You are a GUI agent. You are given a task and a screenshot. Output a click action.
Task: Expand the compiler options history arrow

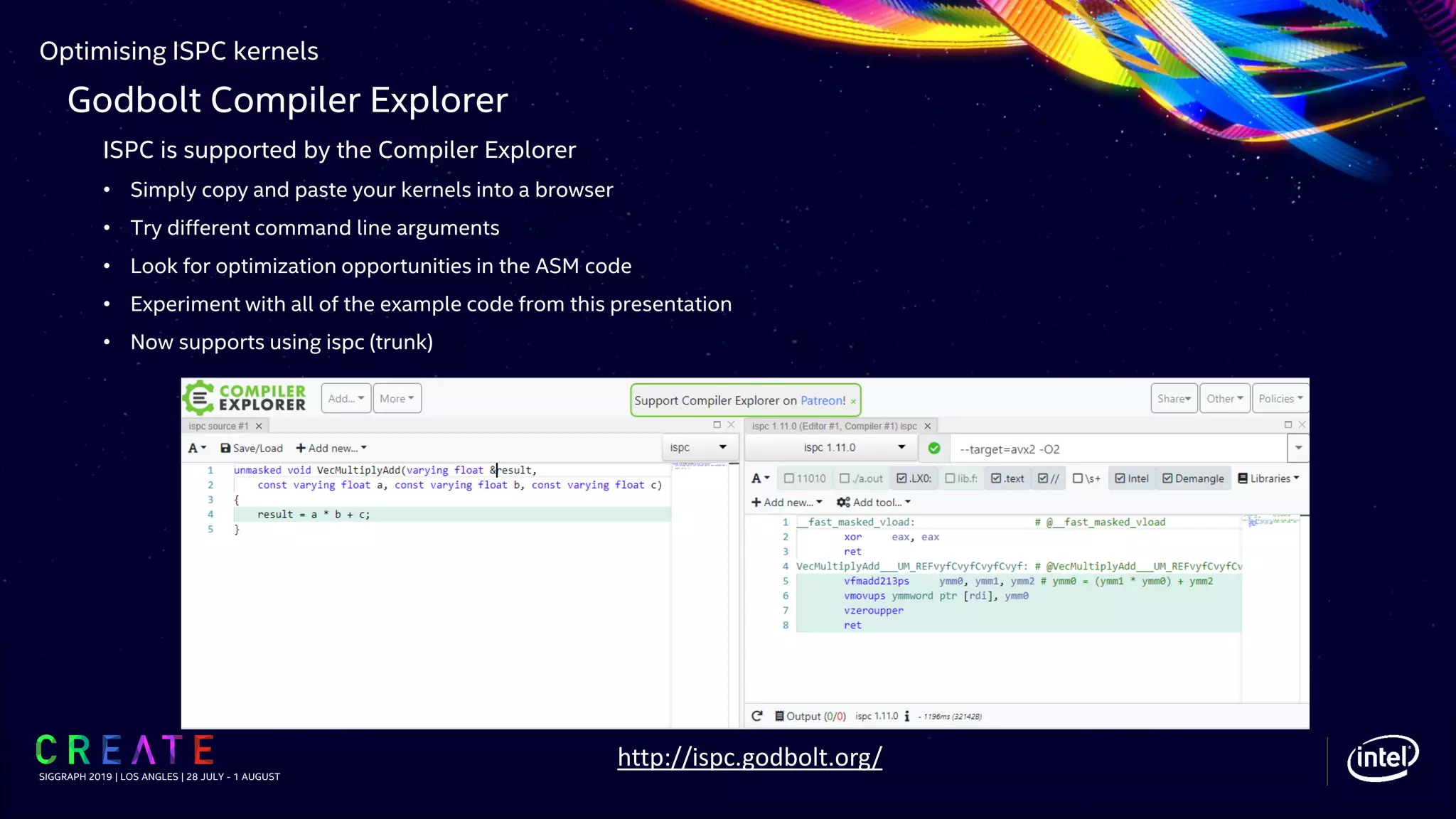[1298, 448]
